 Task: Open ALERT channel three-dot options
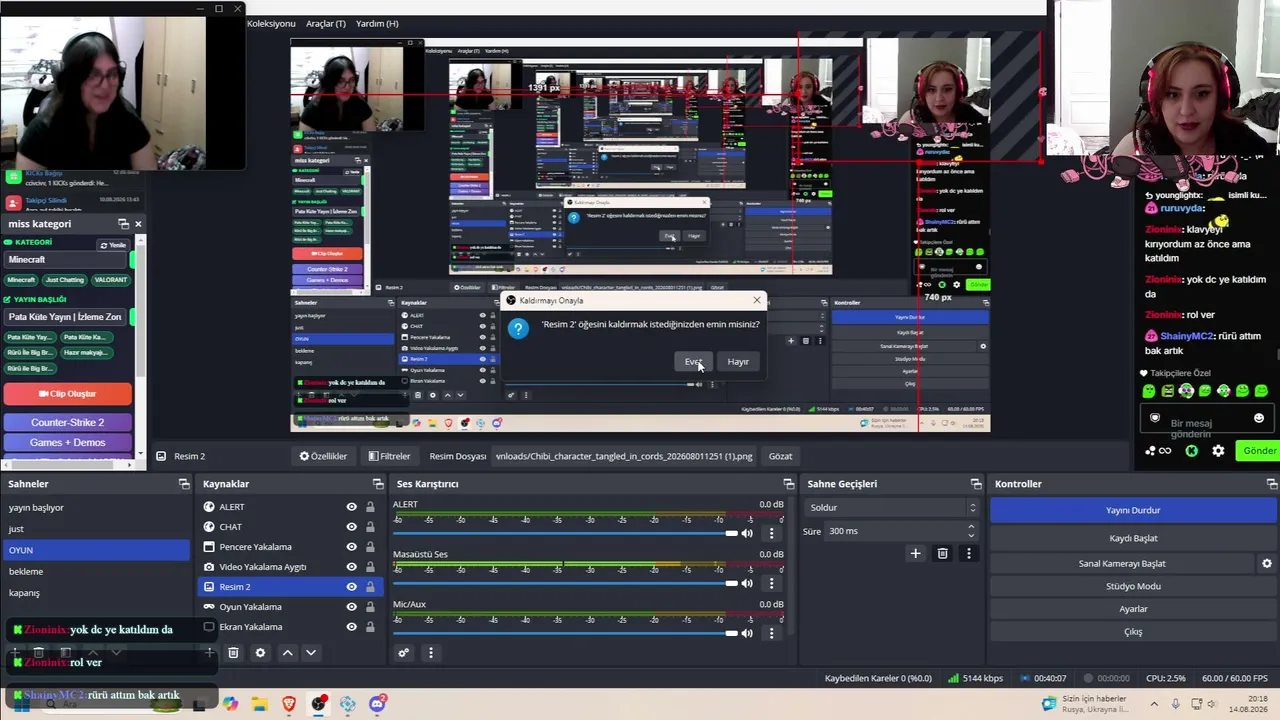click(x=771, y=533)
